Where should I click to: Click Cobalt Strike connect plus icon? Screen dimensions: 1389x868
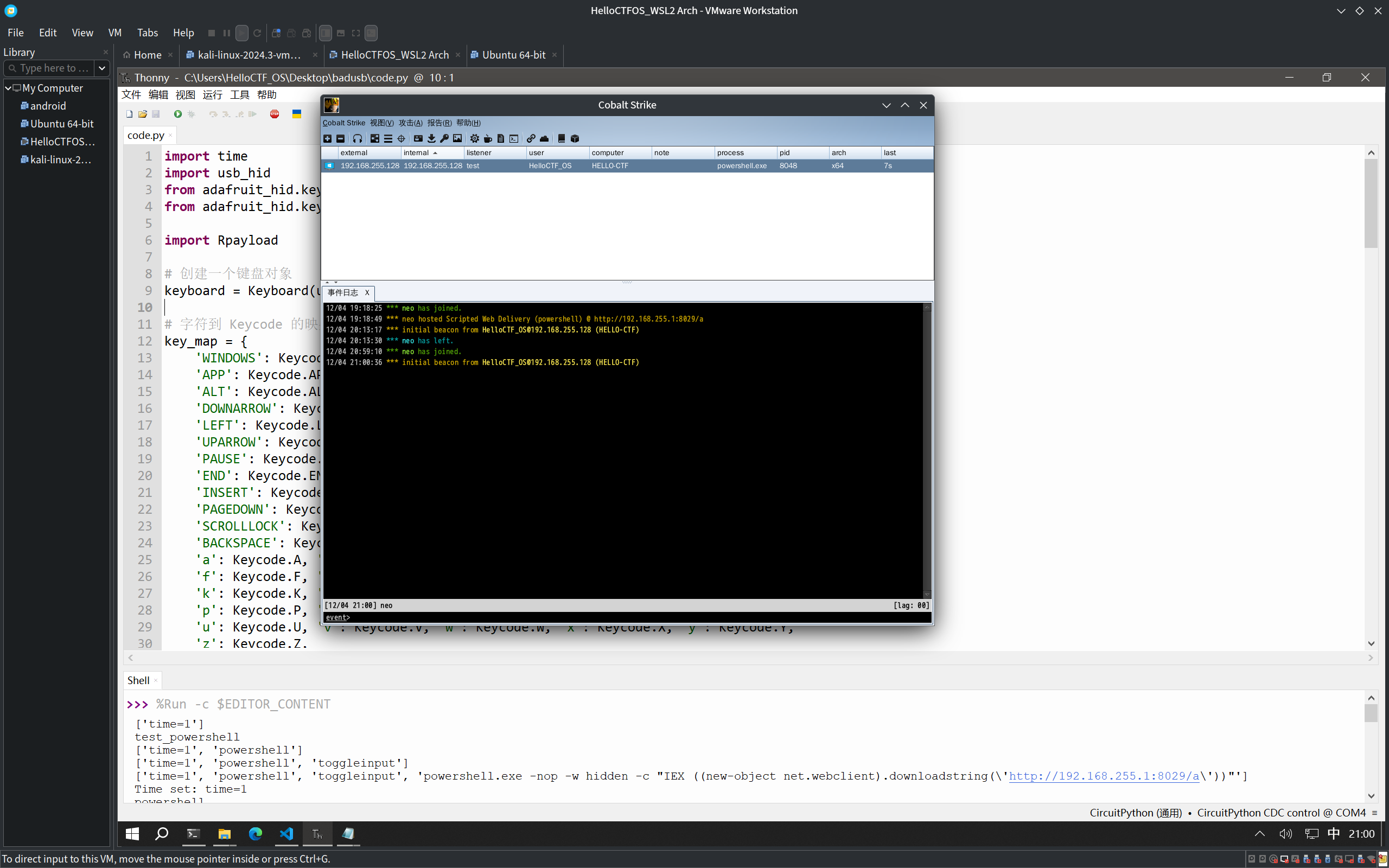click(327, 138)
